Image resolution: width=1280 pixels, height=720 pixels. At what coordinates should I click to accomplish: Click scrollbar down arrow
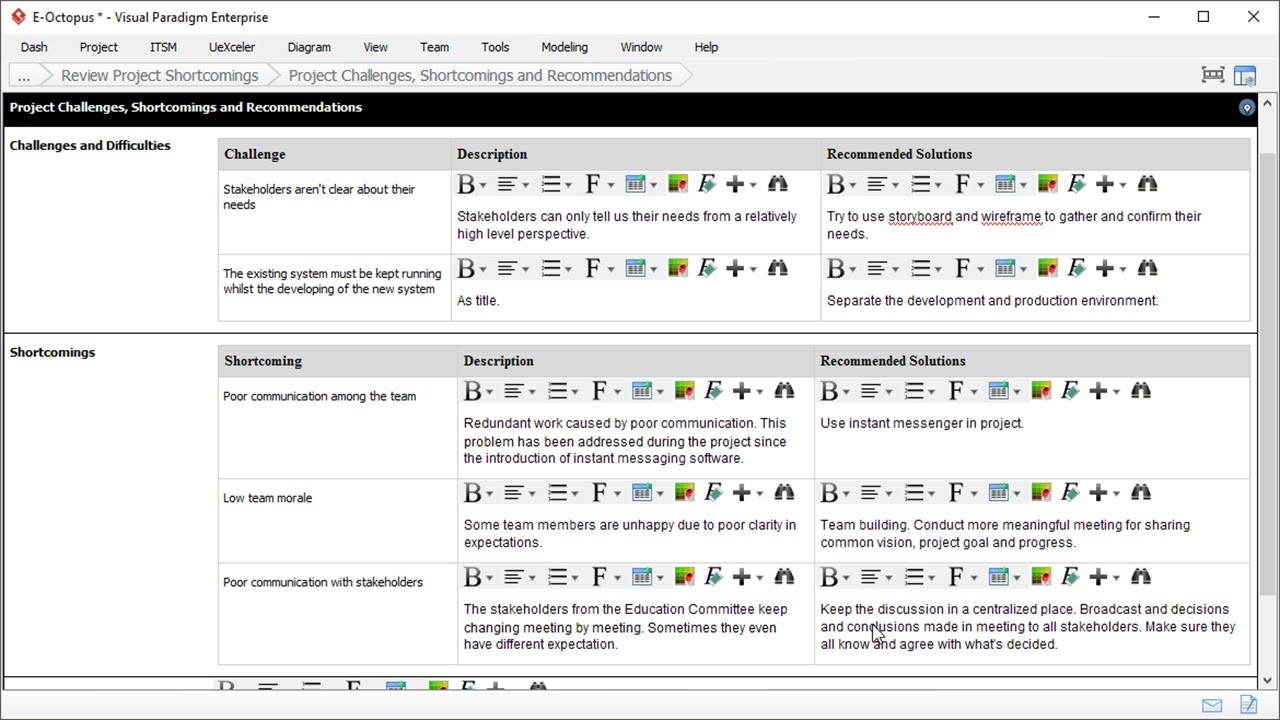point(1268,681)
